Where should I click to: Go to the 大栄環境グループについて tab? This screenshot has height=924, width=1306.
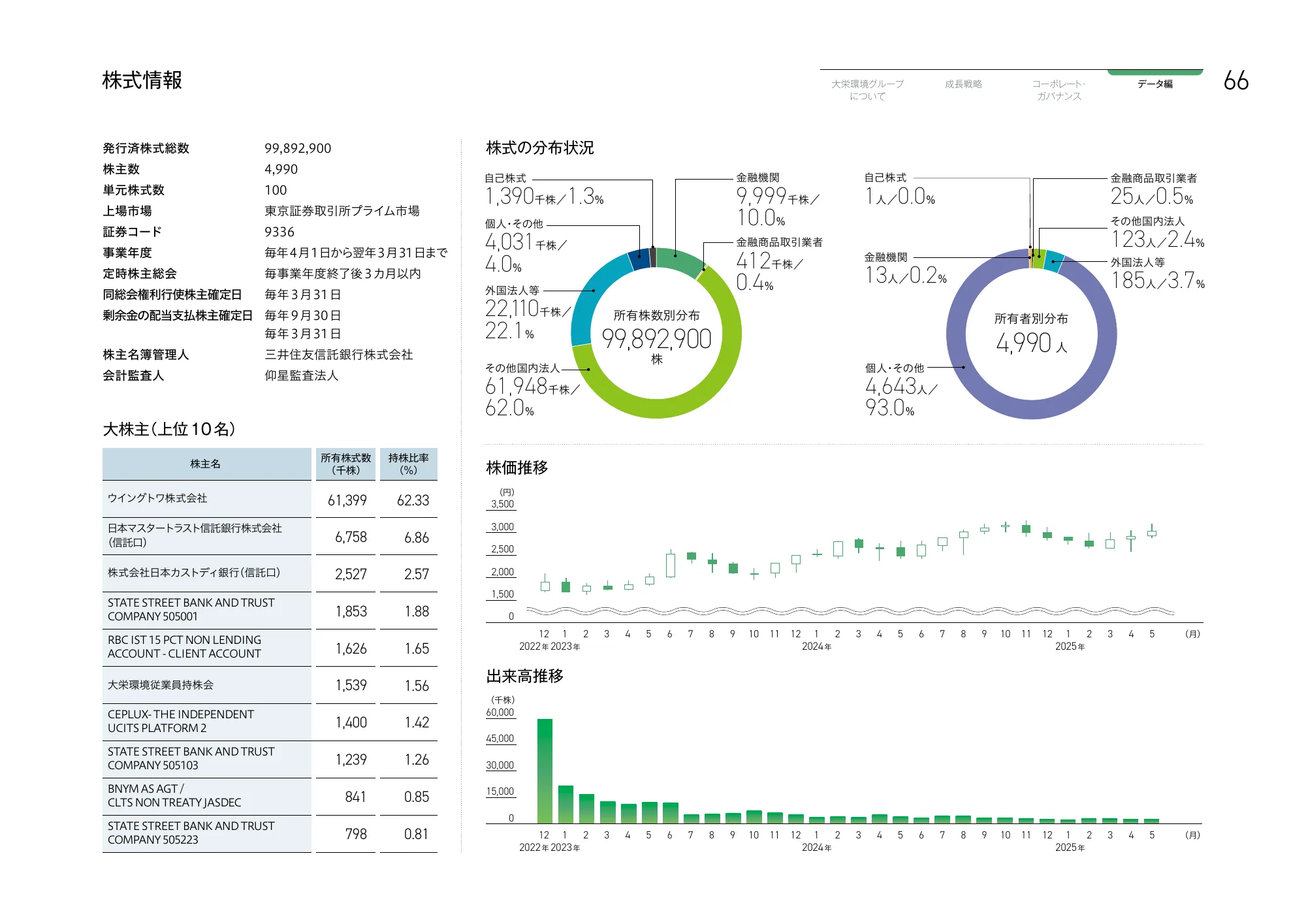point(867,90)
